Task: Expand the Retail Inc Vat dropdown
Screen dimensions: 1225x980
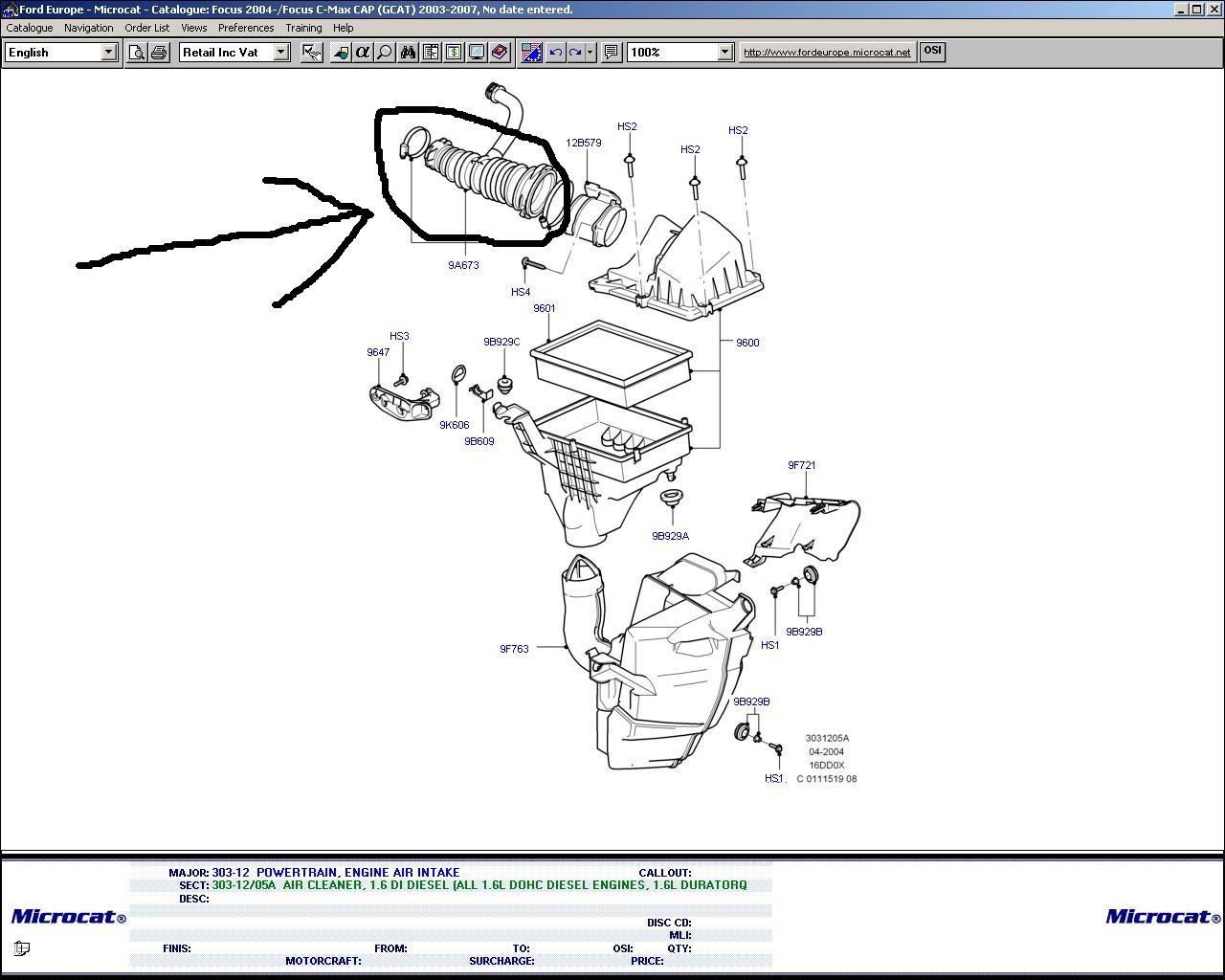Action: (x=281, y=53)
